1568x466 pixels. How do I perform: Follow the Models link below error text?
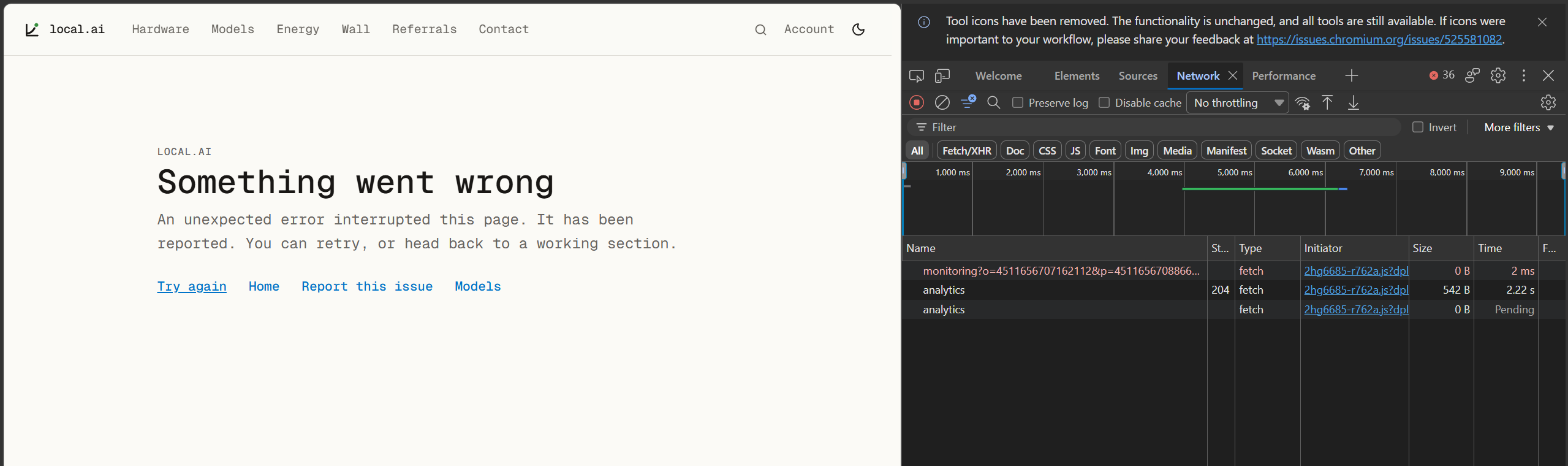point(478,286)
